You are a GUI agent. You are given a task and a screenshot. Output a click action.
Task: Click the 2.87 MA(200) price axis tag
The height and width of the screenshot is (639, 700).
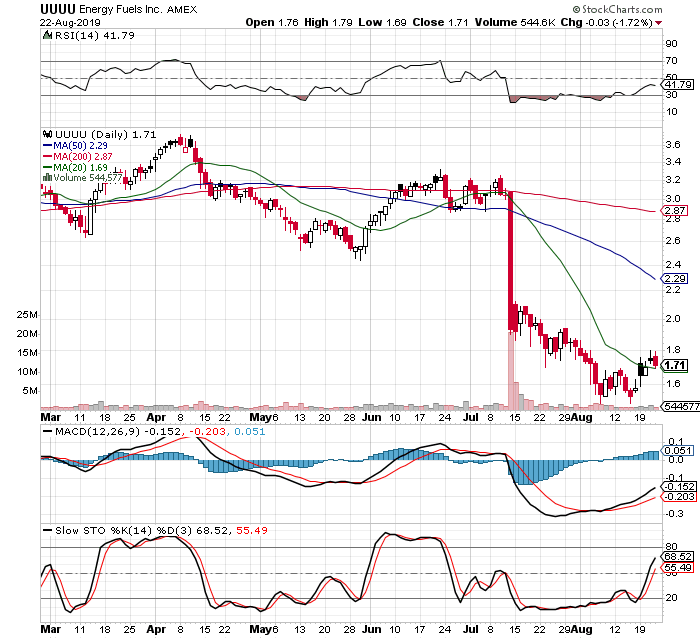[x=676, y=211]
